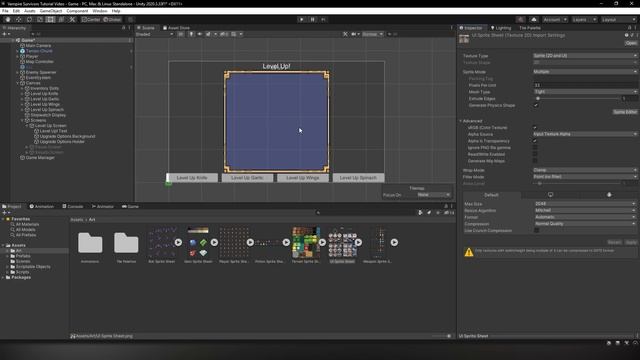Viewport: 640px width, 360px height.
Task: Open cloud services icon
Action: click(534, 19)
